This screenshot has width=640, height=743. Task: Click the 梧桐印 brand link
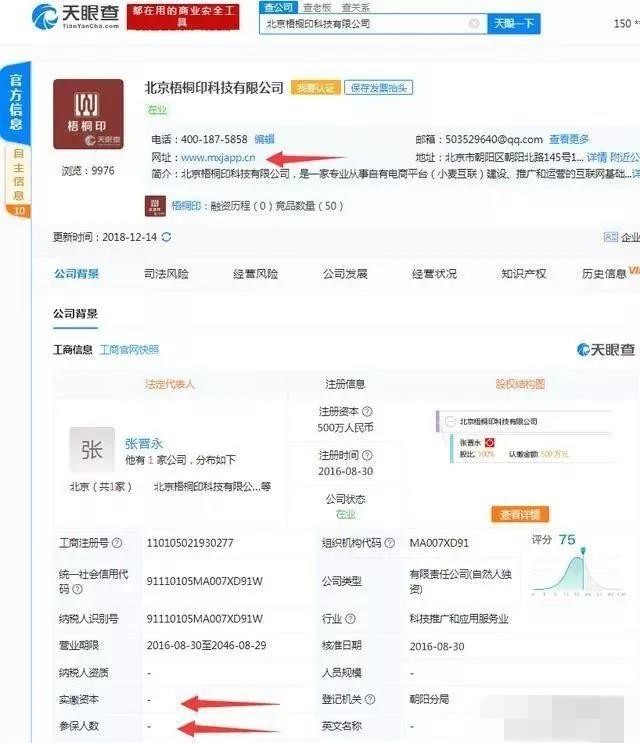click(x=185, y=206)
